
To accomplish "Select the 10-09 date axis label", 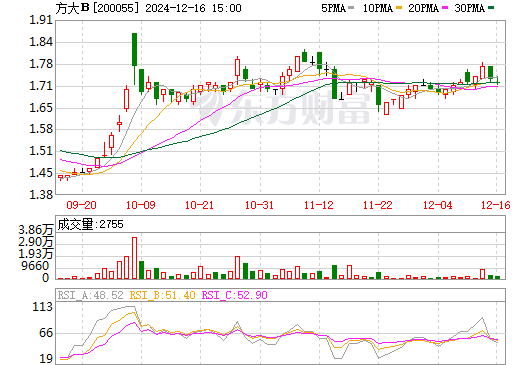I will tap(141, 205).
